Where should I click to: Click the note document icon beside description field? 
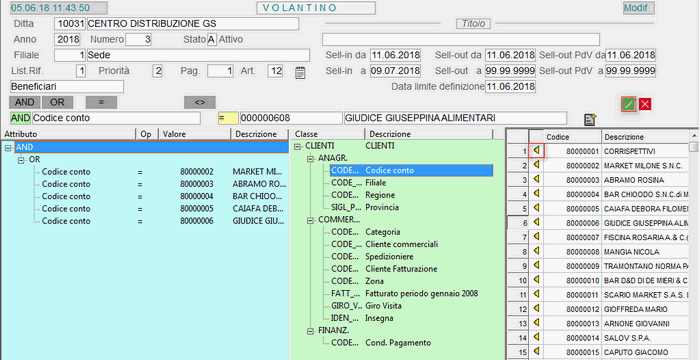pyautogui.click(x=590, y=119)
